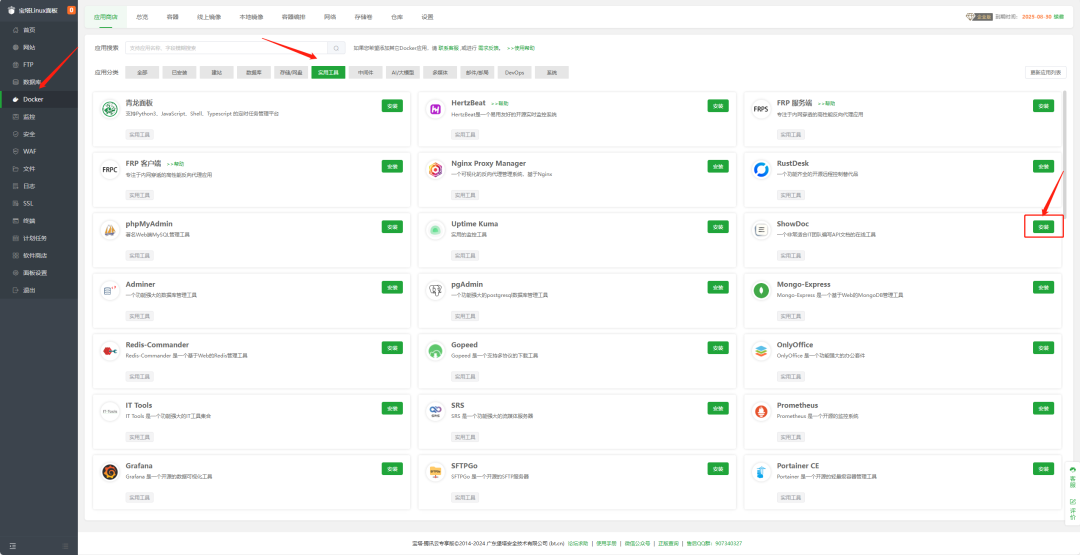Screen dimensions: 1080x555
Task: Select the 实用工具 utilities category
Action: coord(328,72)
